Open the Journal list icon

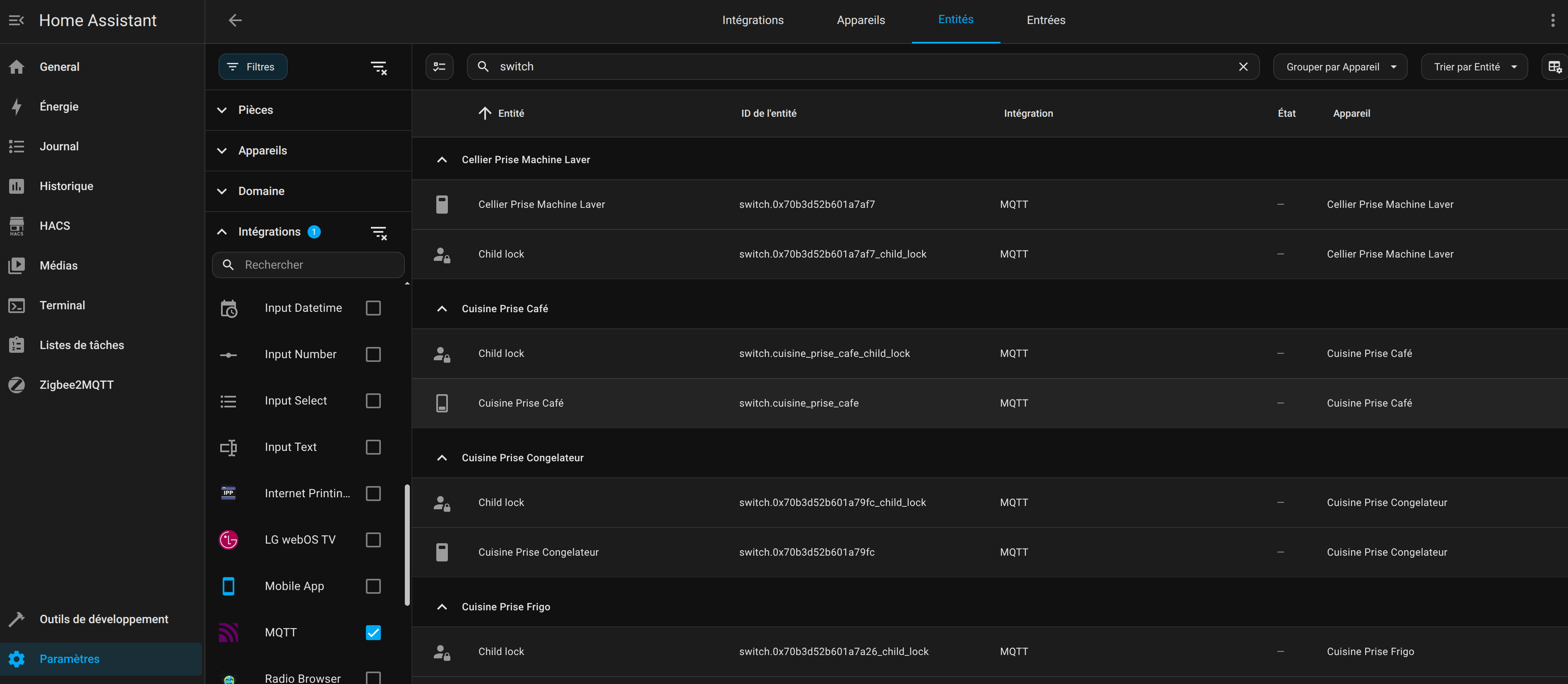coord(17,146)
